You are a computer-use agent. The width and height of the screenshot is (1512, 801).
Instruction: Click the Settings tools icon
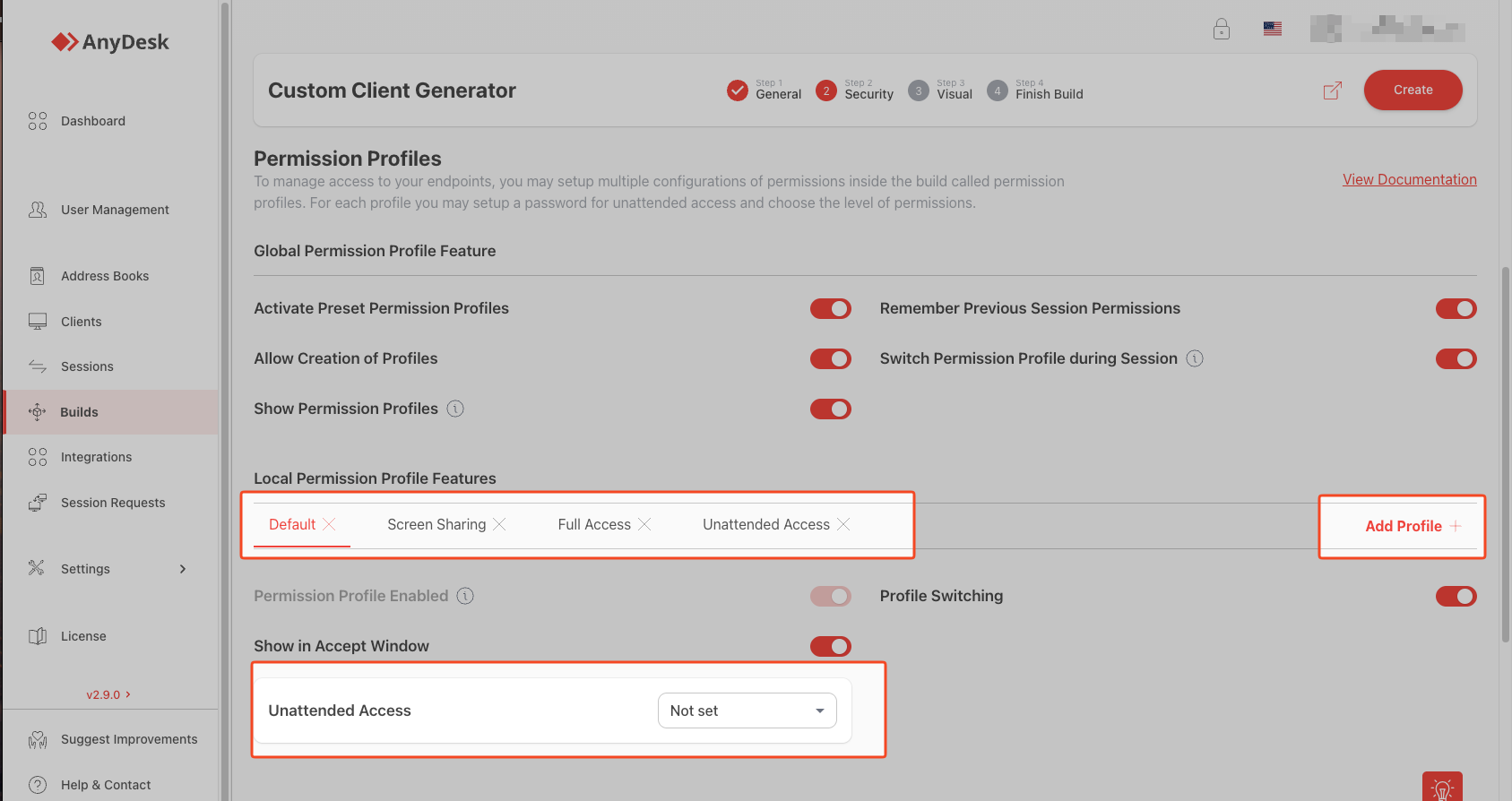[37, 568]
